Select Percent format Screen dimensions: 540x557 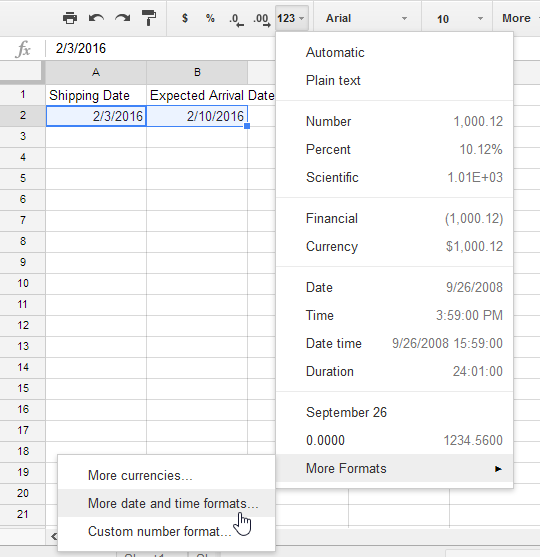click(x=394, y=150)
